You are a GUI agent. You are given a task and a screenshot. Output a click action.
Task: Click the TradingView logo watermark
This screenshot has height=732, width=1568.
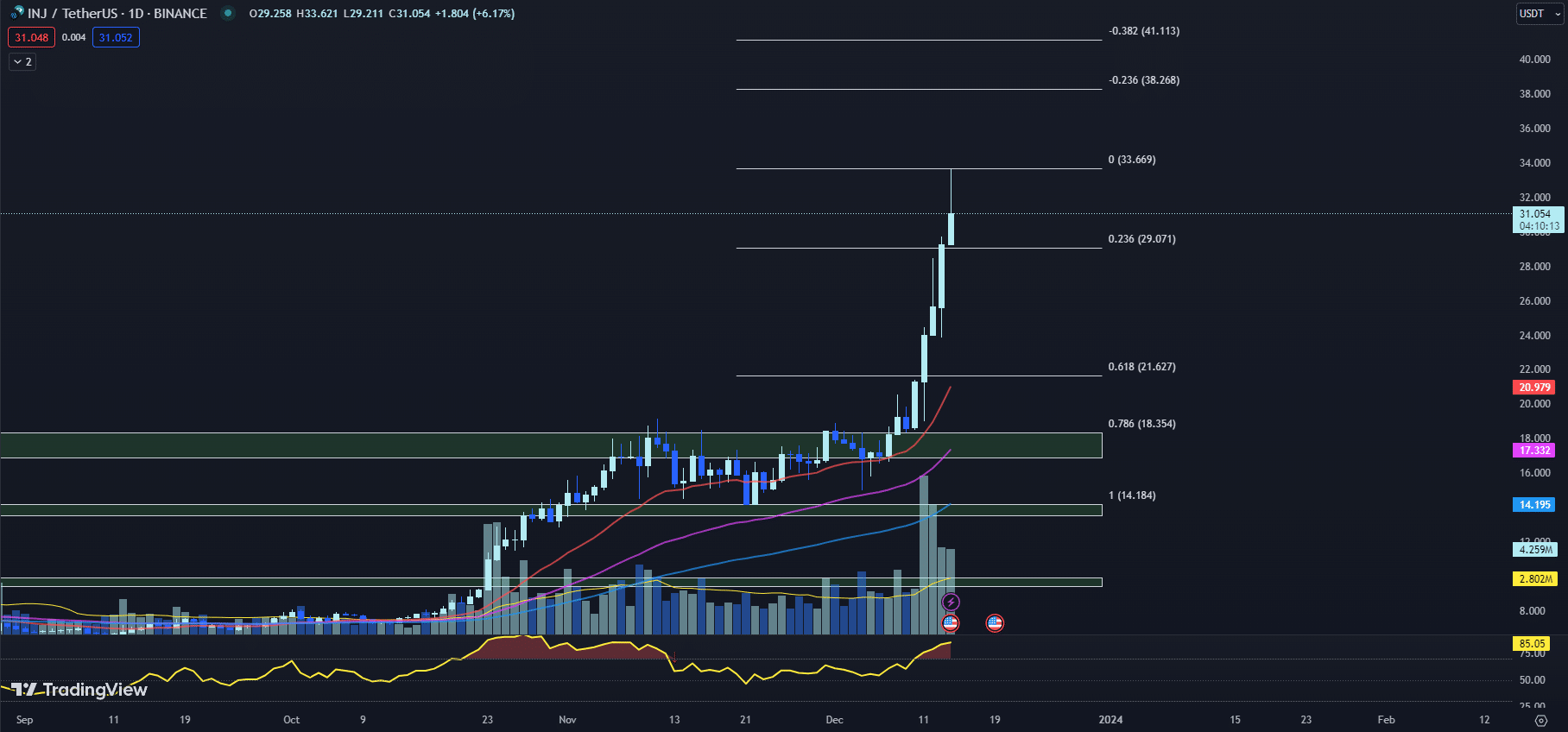point(79,690)
